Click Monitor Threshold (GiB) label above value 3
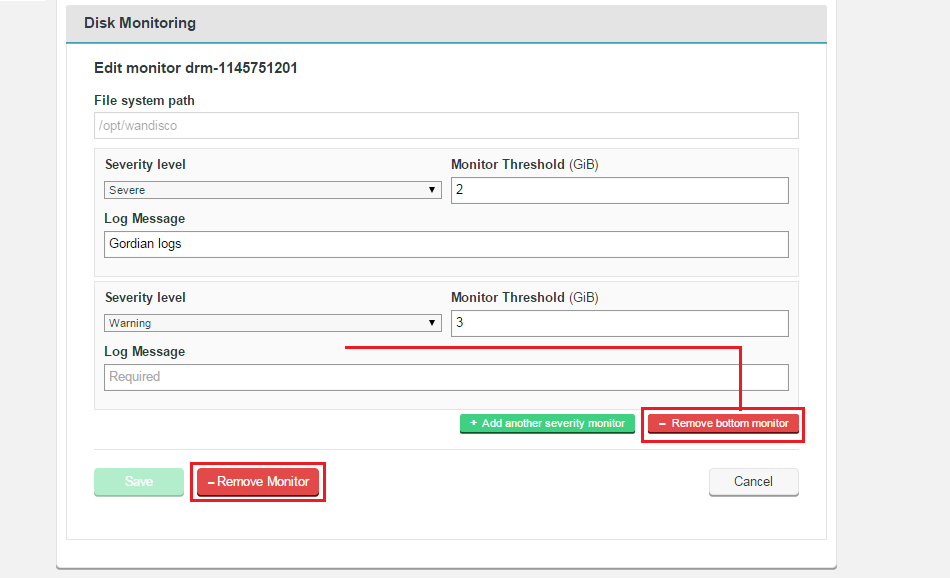 [525, 297]
